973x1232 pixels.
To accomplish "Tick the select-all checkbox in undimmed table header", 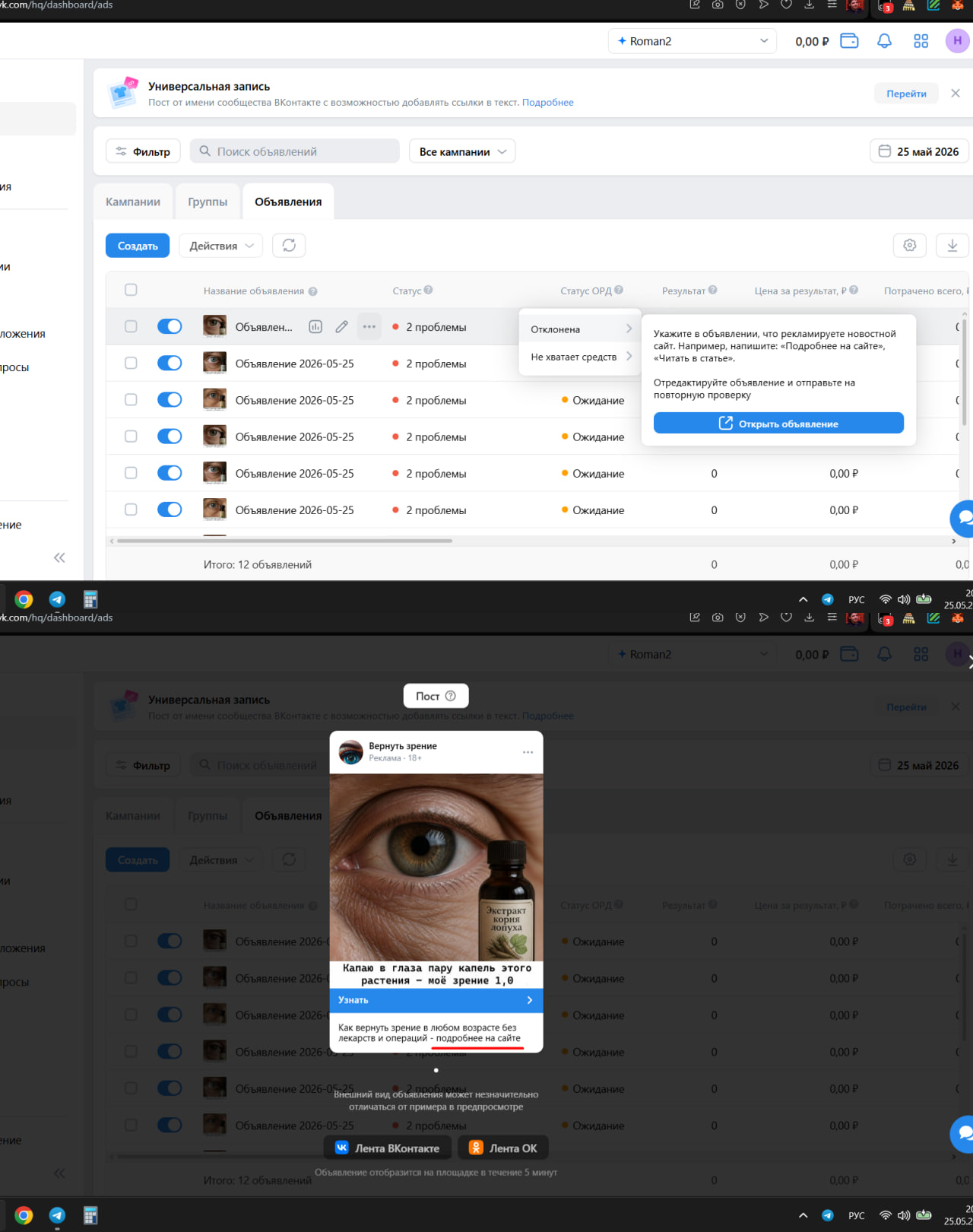I will 131,290.
